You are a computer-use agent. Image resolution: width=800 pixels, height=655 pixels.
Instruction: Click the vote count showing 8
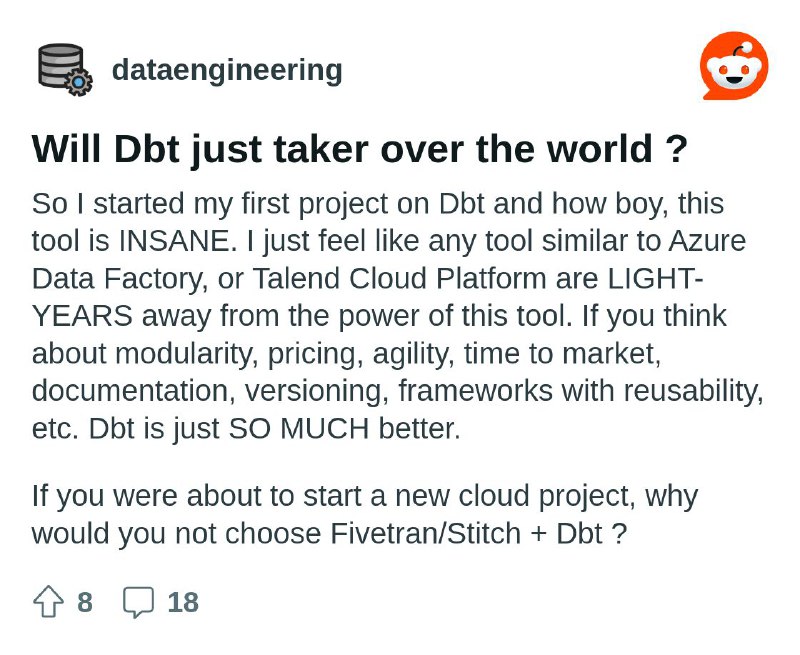[x=83, y=602]
